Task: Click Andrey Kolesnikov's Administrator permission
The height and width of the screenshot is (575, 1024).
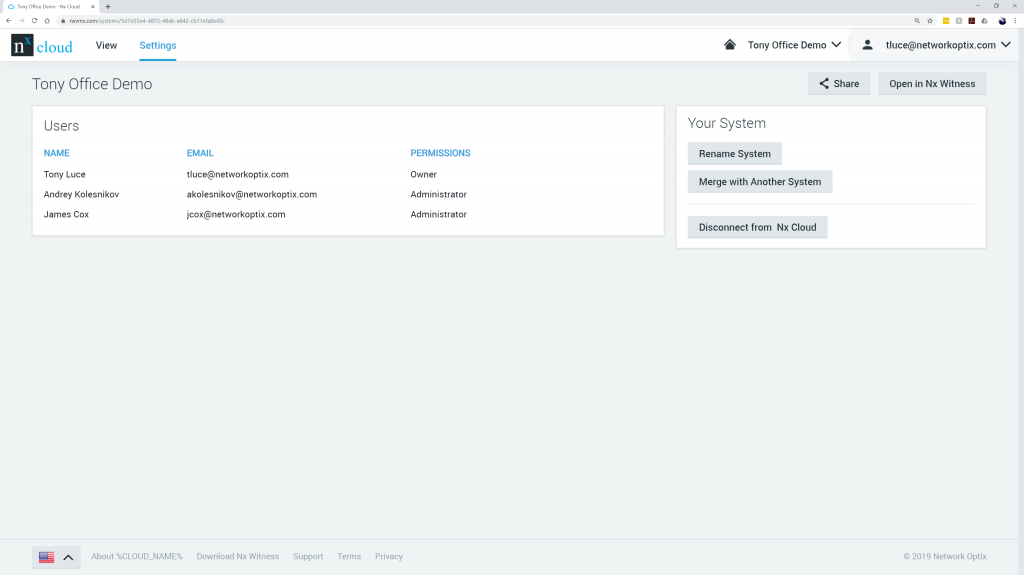Action: point(438,194)
